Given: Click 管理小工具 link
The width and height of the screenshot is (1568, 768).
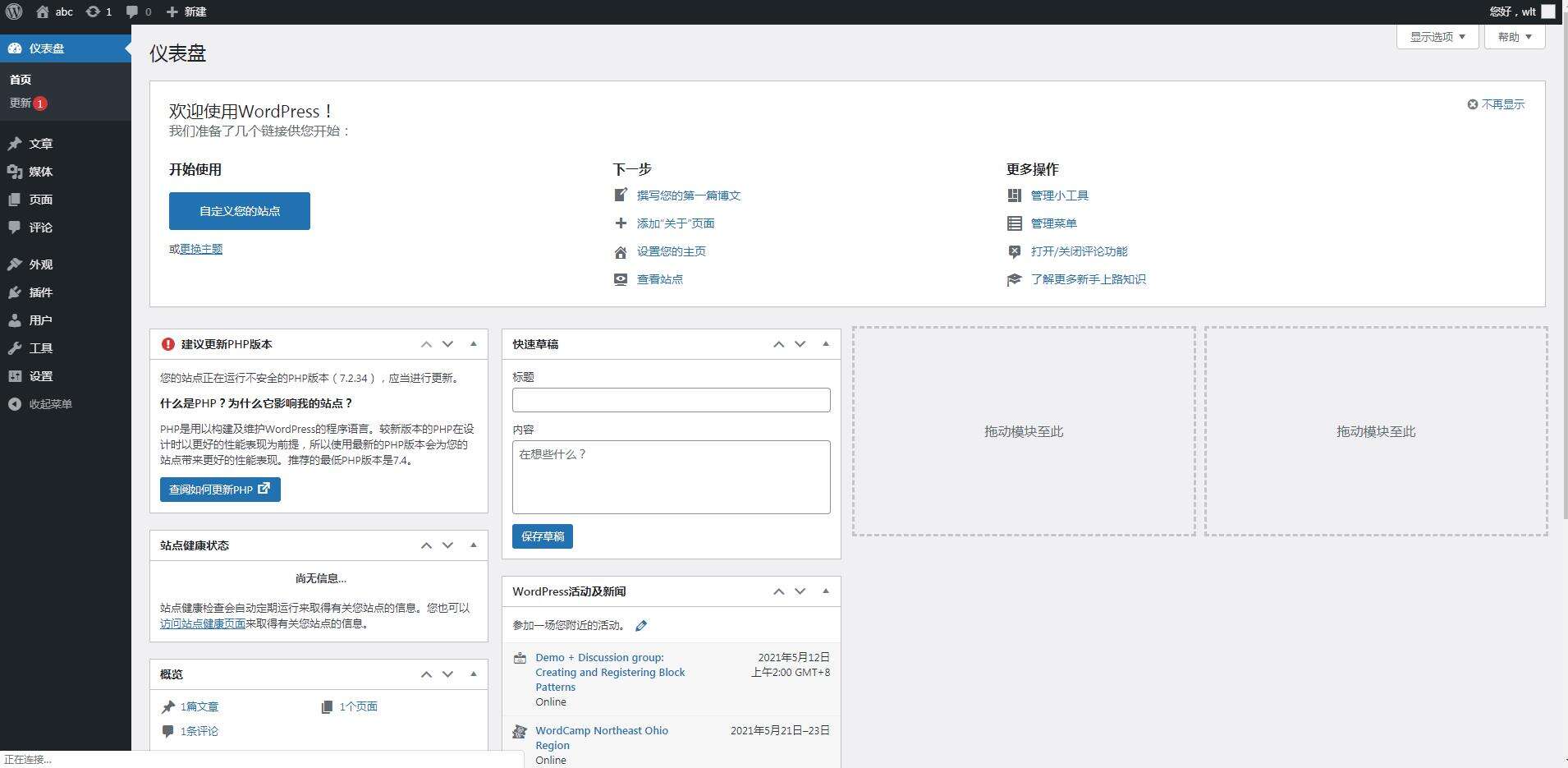Looking at the screenshot, I should click(x=1060, y=195).
